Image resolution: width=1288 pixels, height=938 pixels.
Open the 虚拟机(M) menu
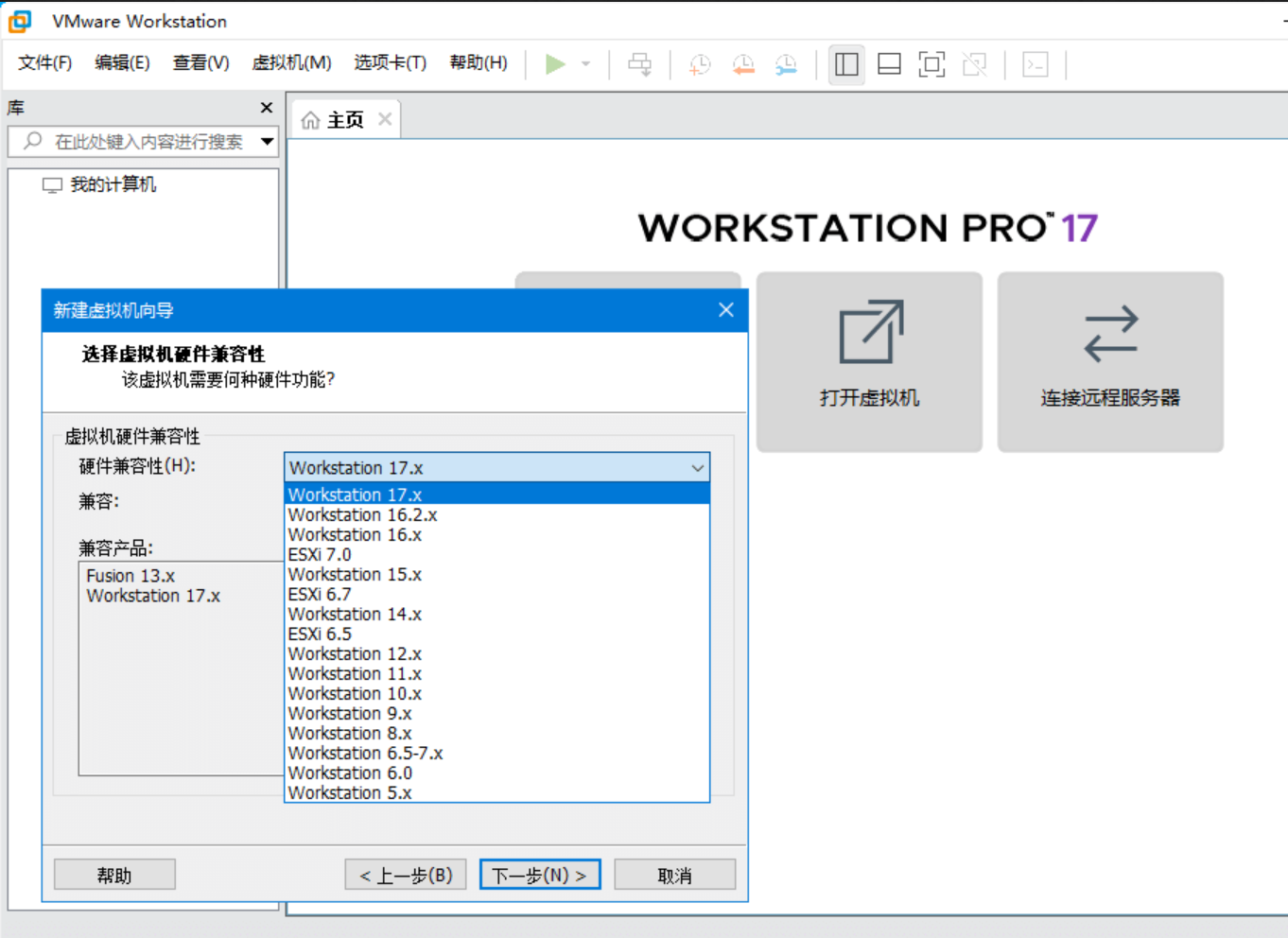coord(291,62)
